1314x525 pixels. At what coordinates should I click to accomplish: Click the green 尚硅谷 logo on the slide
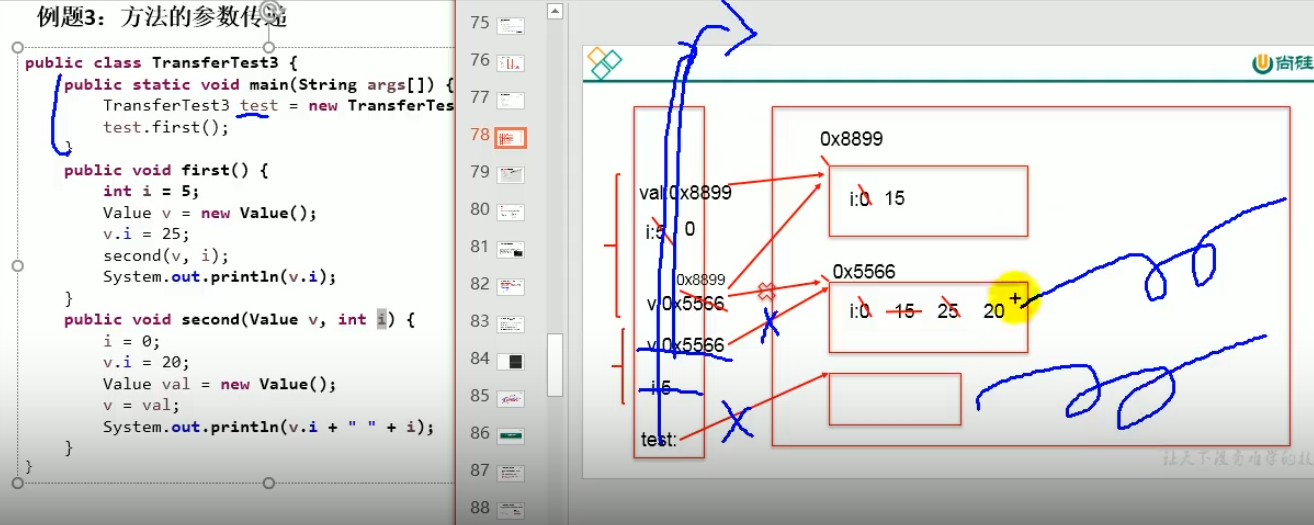[x=1282, y=64]
